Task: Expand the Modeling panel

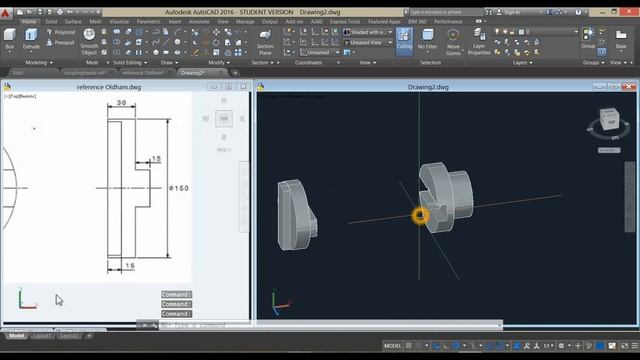Action: tap(39, 62)
